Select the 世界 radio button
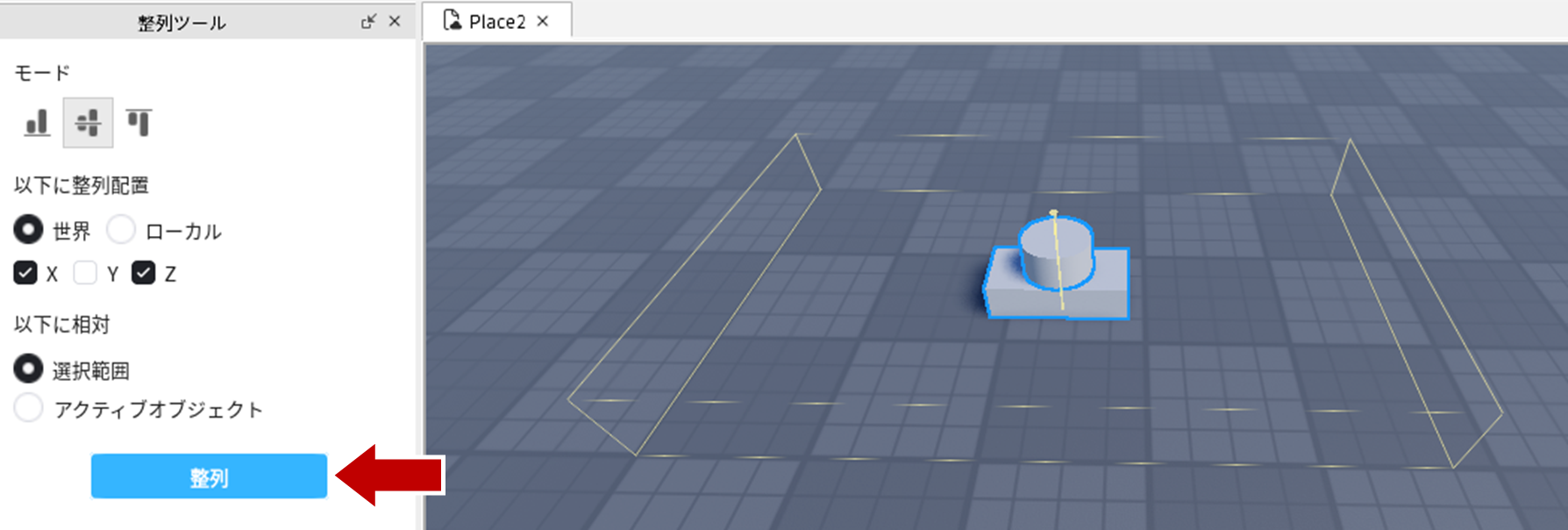 coord(28,230)
